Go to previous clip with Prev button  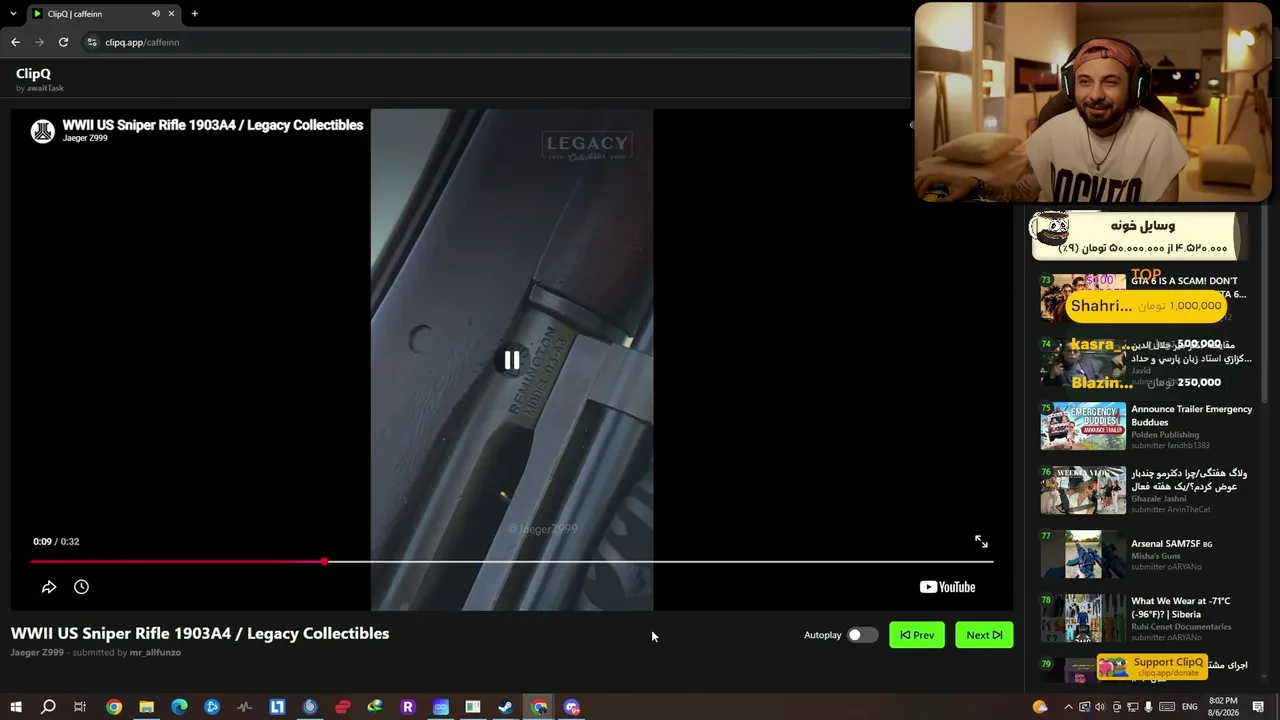[x=917, y=635]
